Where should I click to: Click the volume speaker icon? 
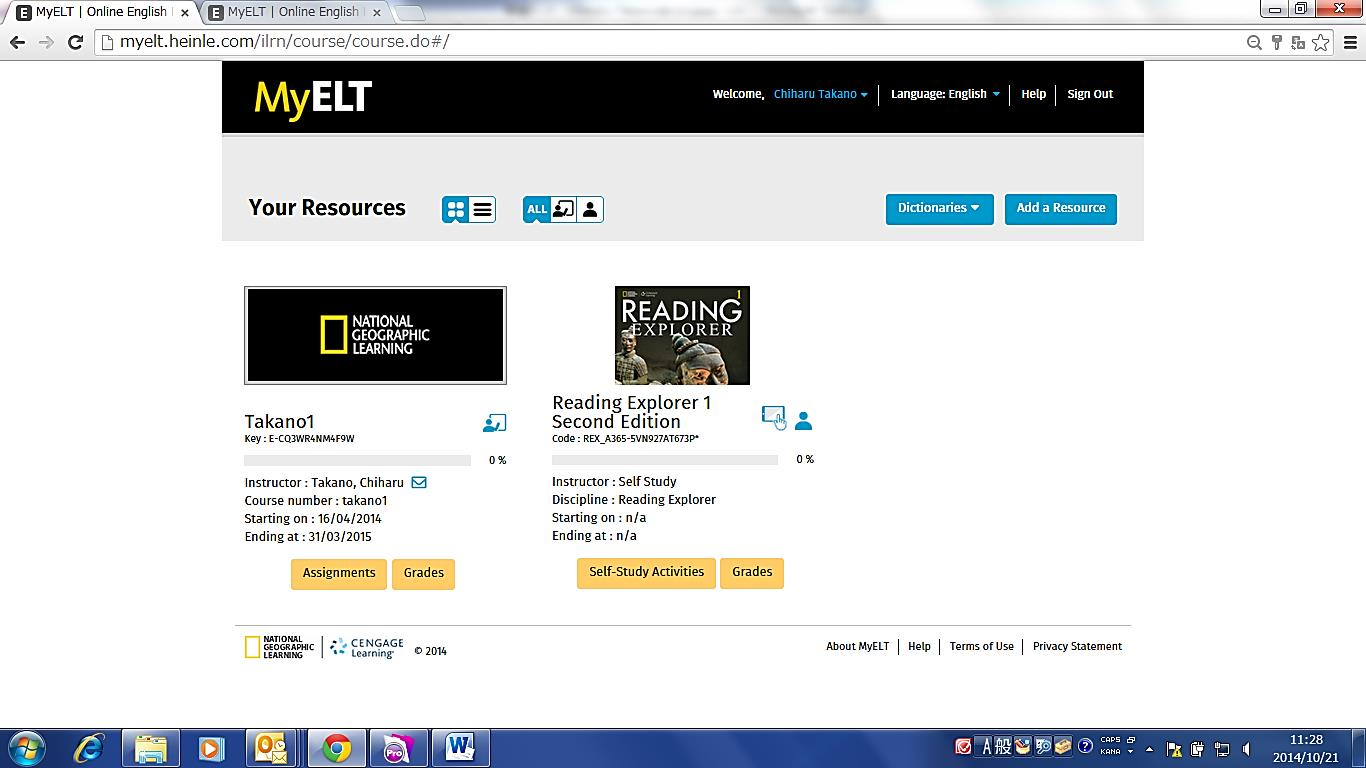[1246, 748]
